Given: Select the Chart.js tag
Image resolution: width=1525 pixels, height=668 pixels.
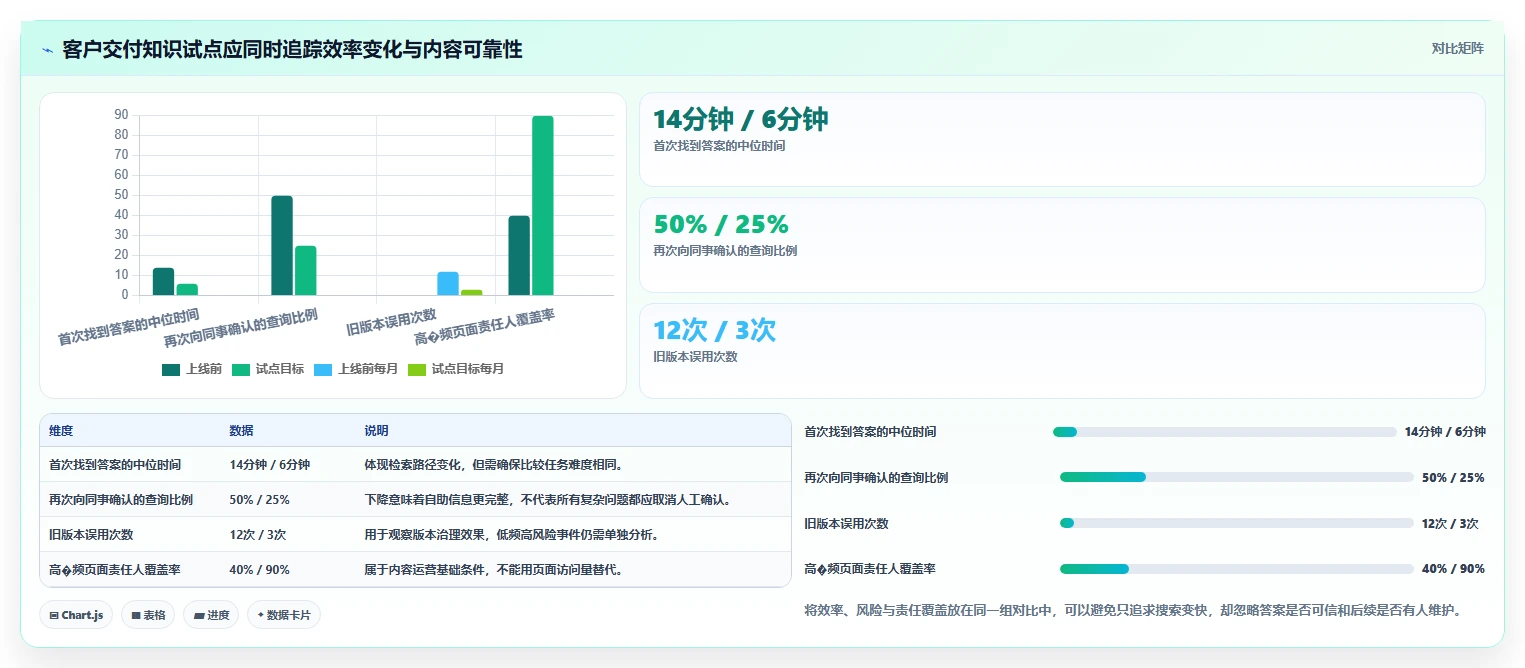Looking at the screenshot, I should click(77, 615).
